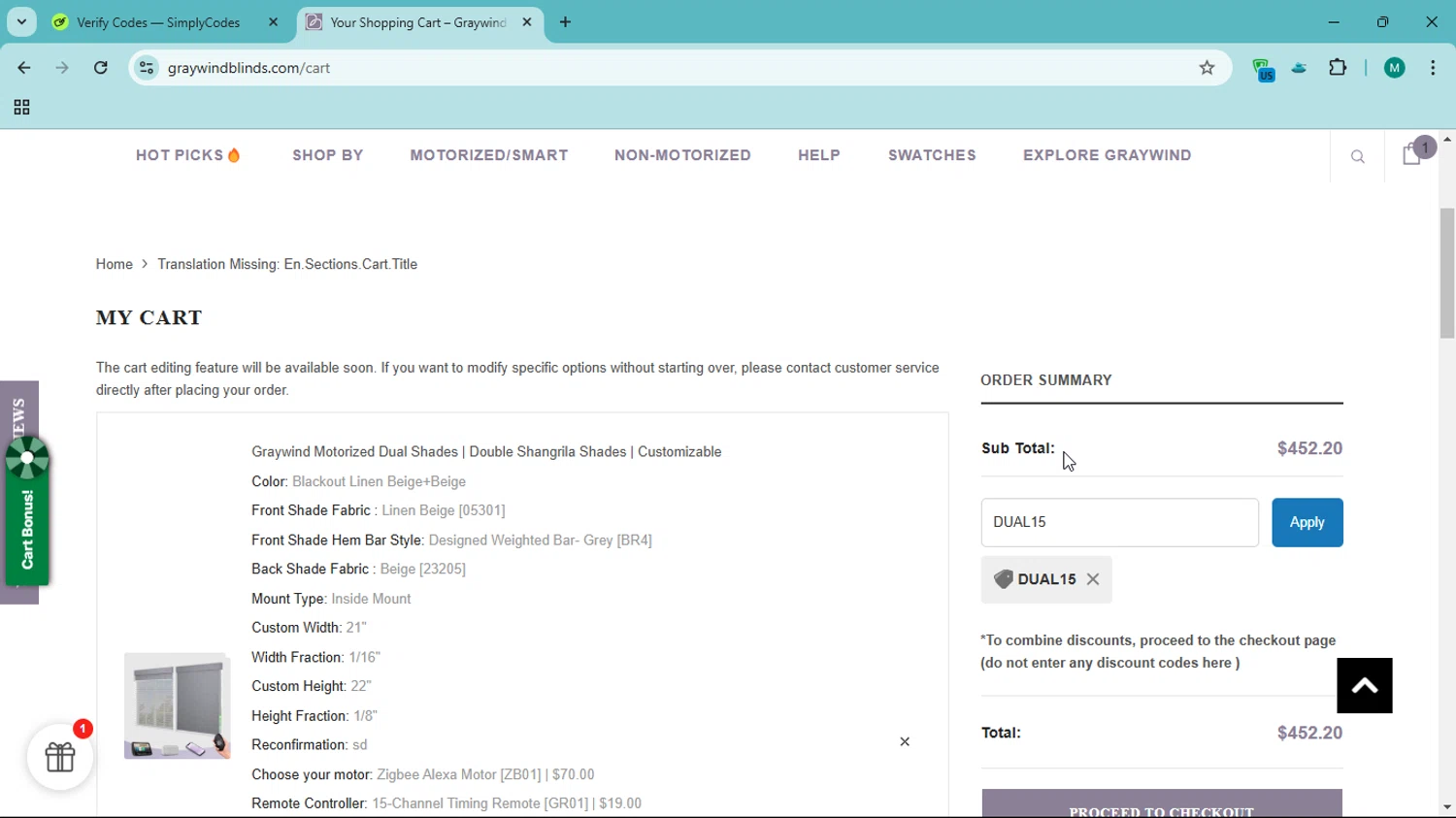Screen dimensions: 1456x818
Task: Select the Linen Beige [05301] fabric text
Action: [x=444, y=510]
